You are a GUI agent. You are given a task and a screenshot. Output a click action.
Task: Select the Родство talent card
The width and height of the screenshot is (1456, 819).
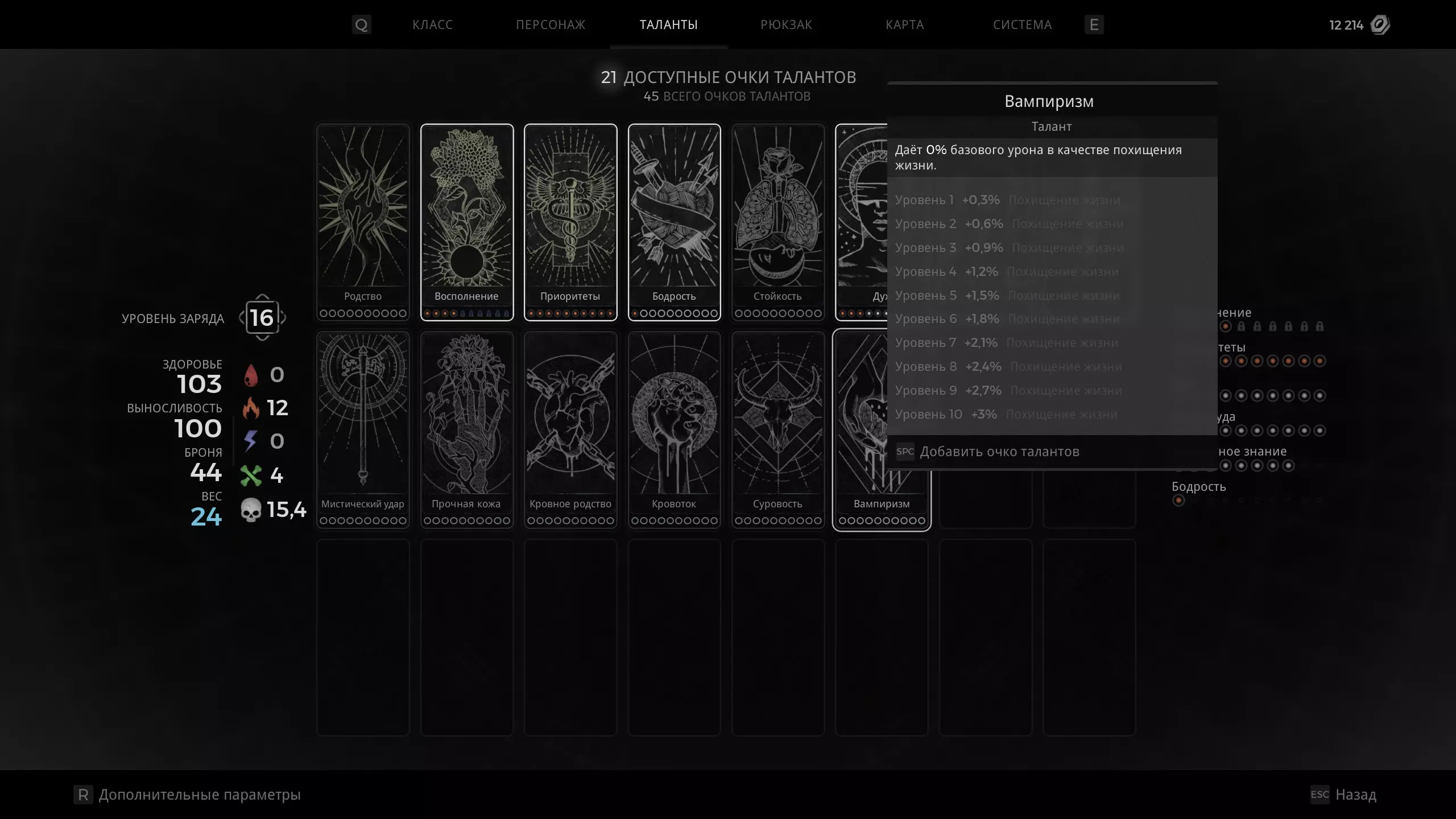(x=363, y=222)
